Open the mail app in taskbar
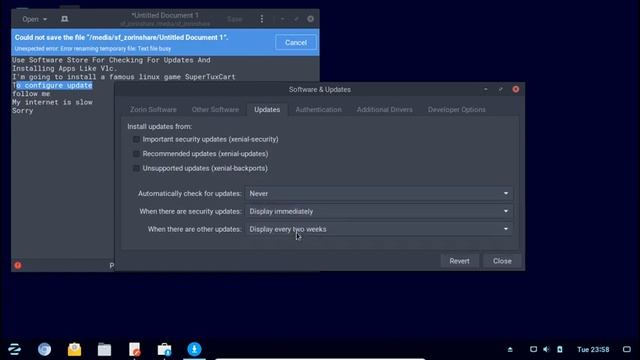Screen dimensions: 640x360 pos(74,349)
